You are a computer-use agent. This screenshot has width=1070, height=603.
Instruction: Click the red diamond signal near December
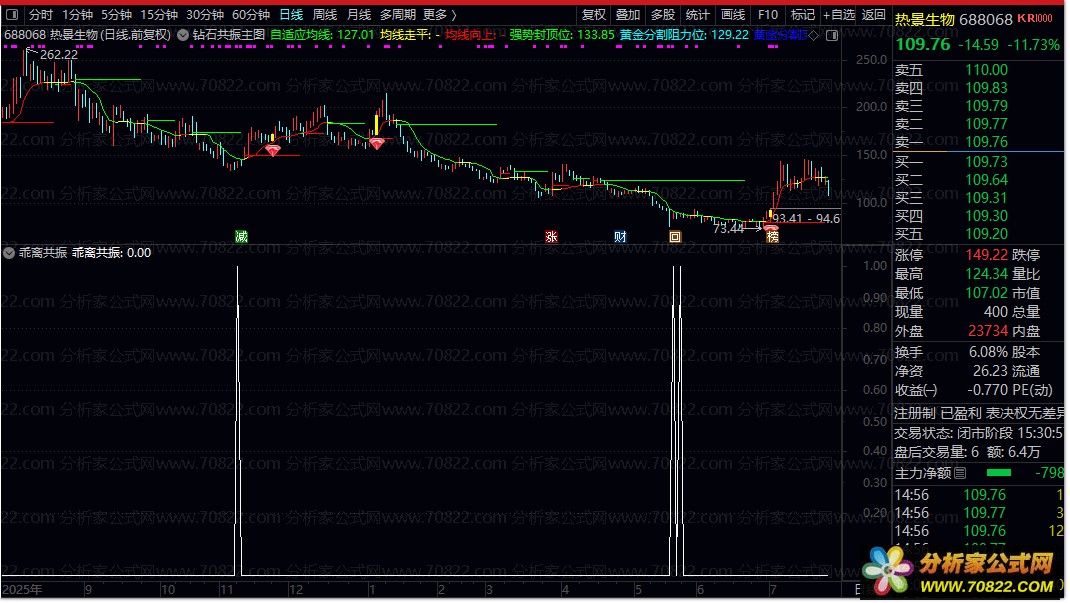tap(273, 150)
